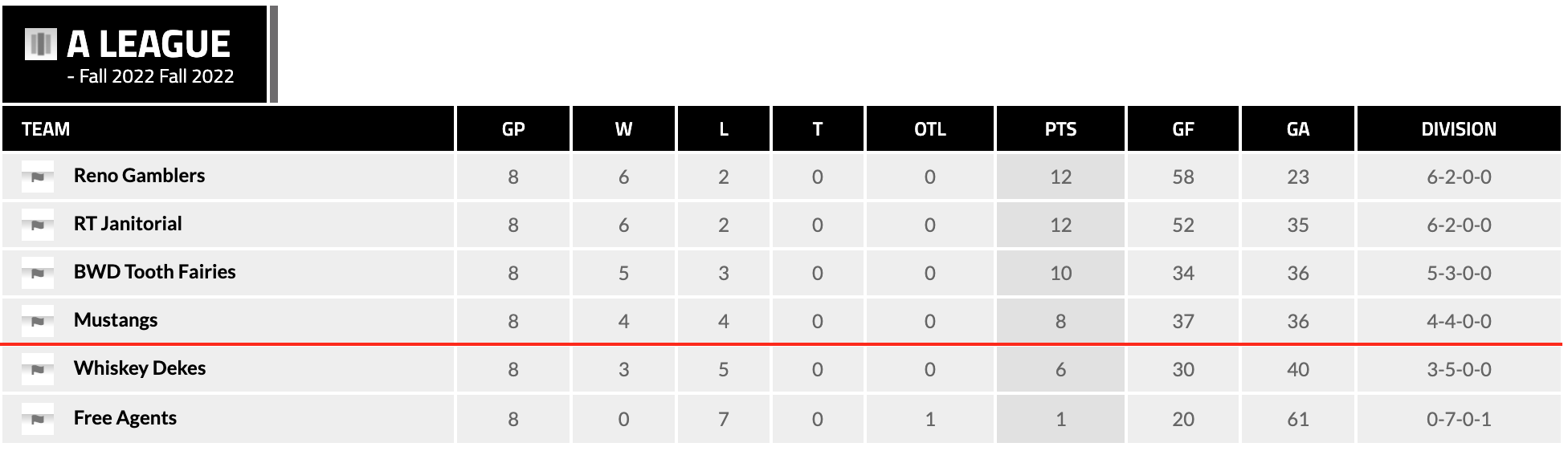
Task: Sort by GA column header
Action: tap(1298, 129)
